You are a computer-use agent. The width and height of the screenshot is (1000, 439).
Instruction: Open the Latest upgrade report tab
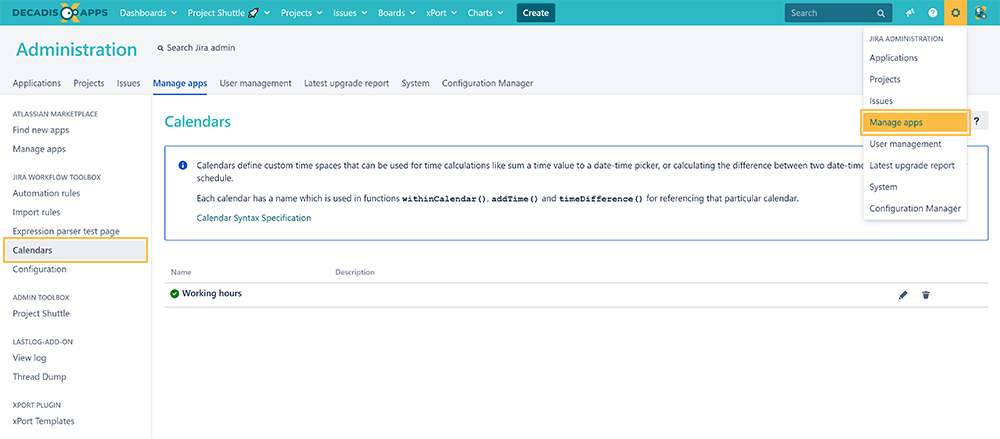pos(346,83)
